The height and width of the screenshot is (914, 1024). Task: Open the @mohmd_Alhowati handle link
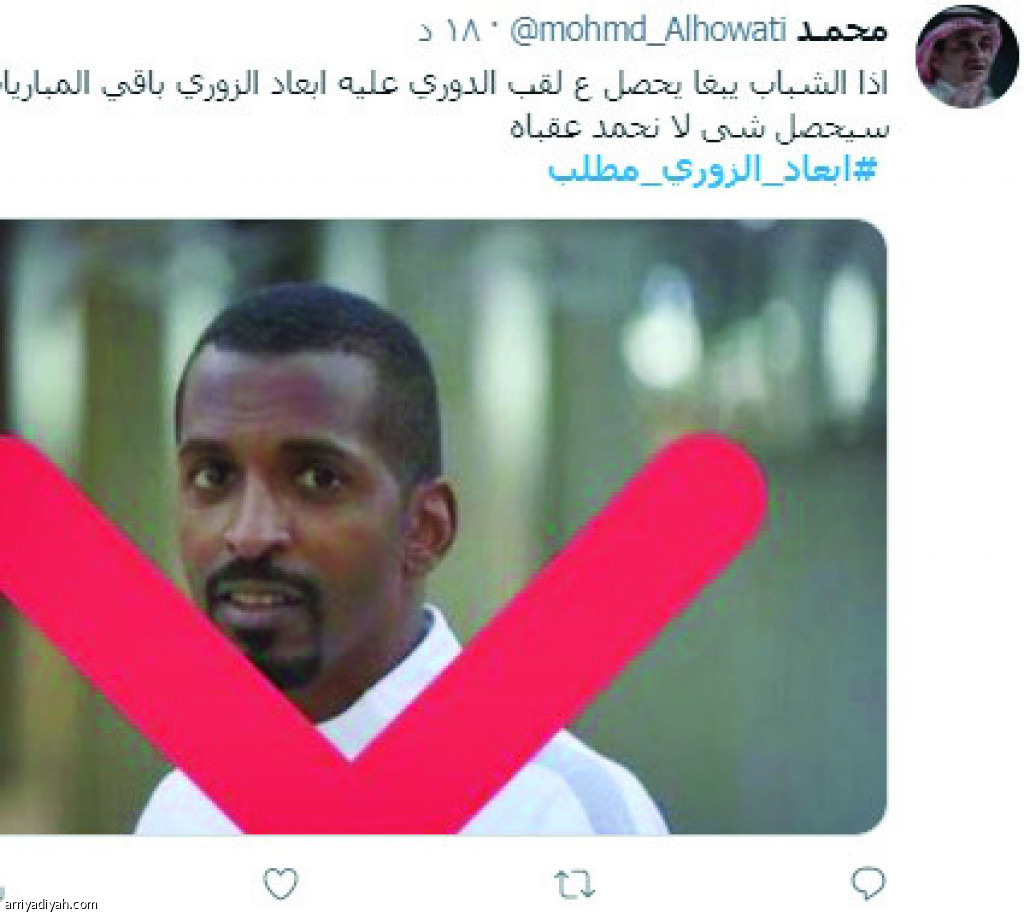pyautogui.click(x=647, y=31)
